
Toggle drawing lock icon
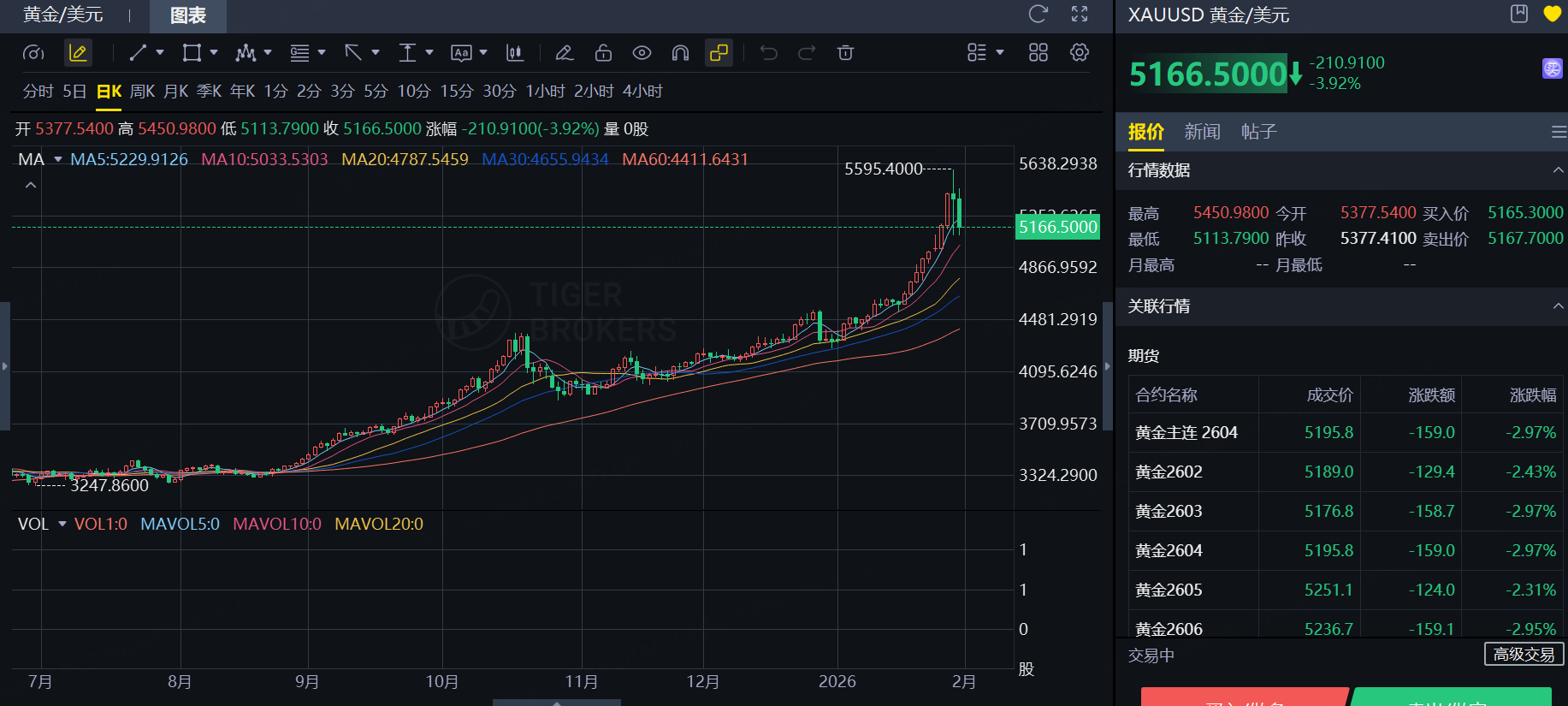(603, 53)
